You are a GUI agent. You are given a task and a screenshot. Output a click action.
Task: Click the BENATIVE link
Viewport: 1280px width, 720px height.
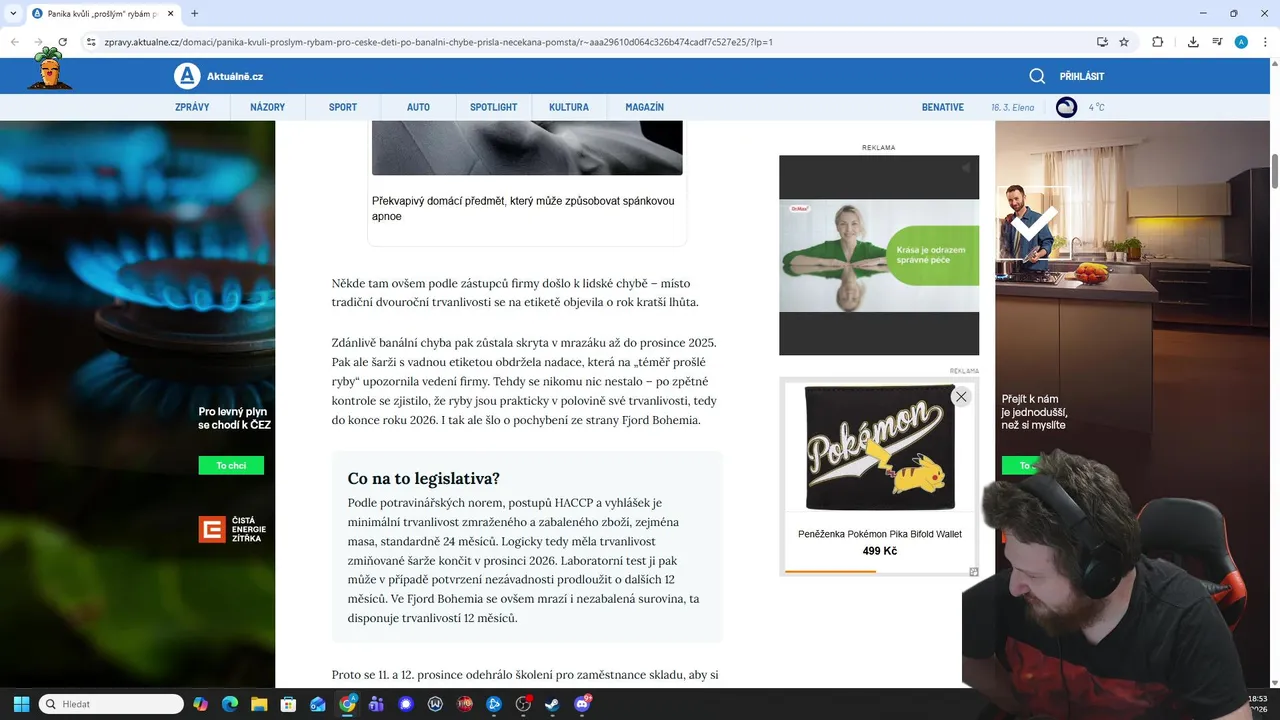click(x=943, y=107)
